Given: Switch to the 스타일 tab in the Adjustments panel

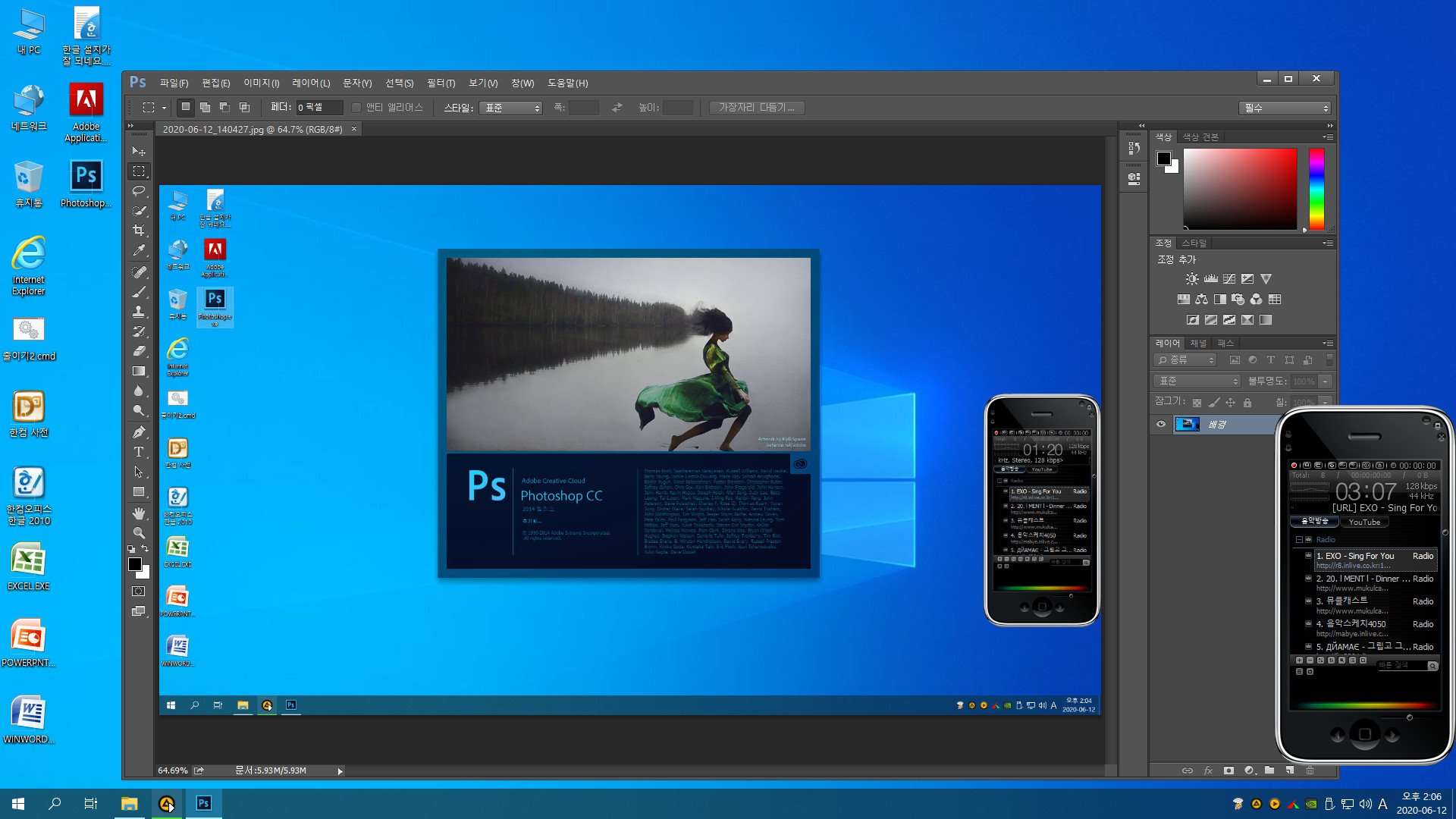Looking at the screenshot, I should [1194, 243].
